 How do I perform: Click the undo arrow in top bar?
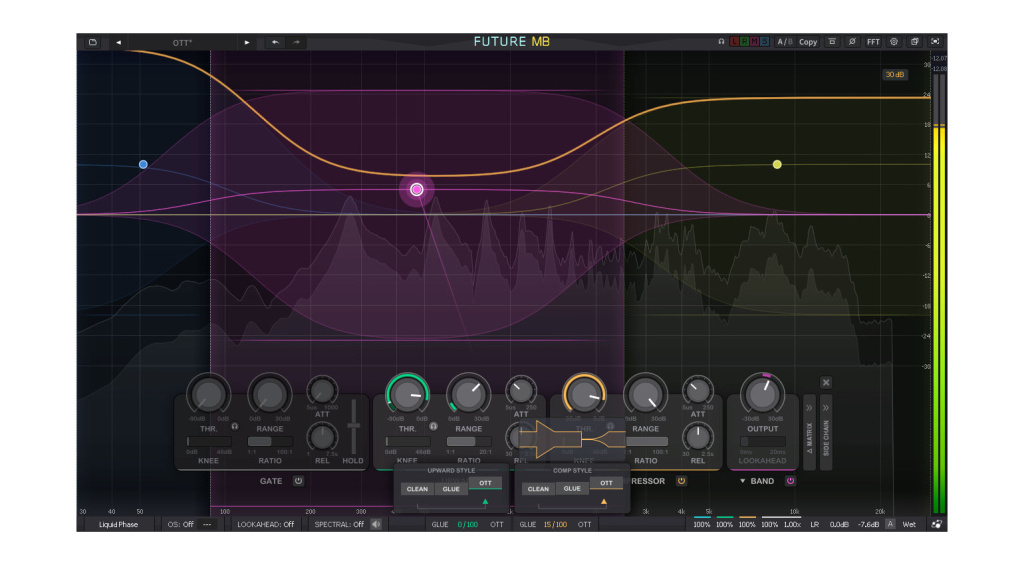click(275, 42)
